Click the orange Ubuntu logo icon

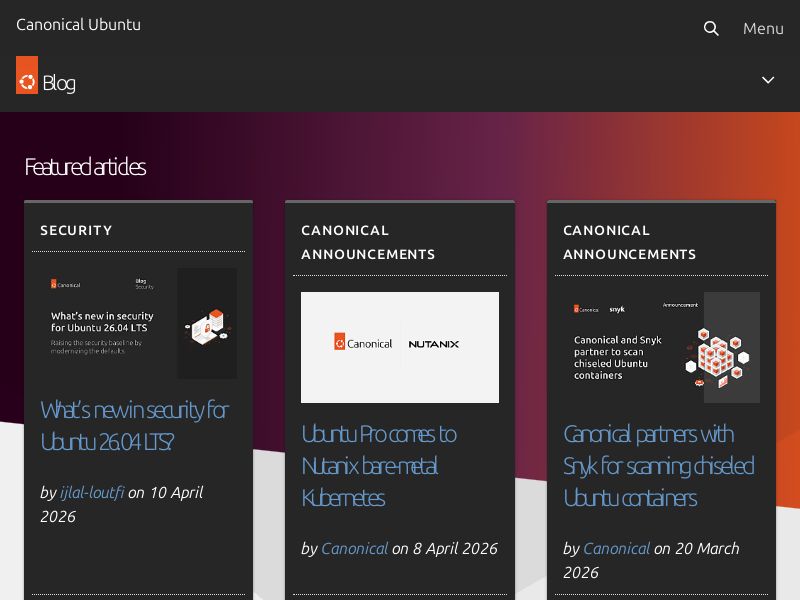[x=27, y=76]
